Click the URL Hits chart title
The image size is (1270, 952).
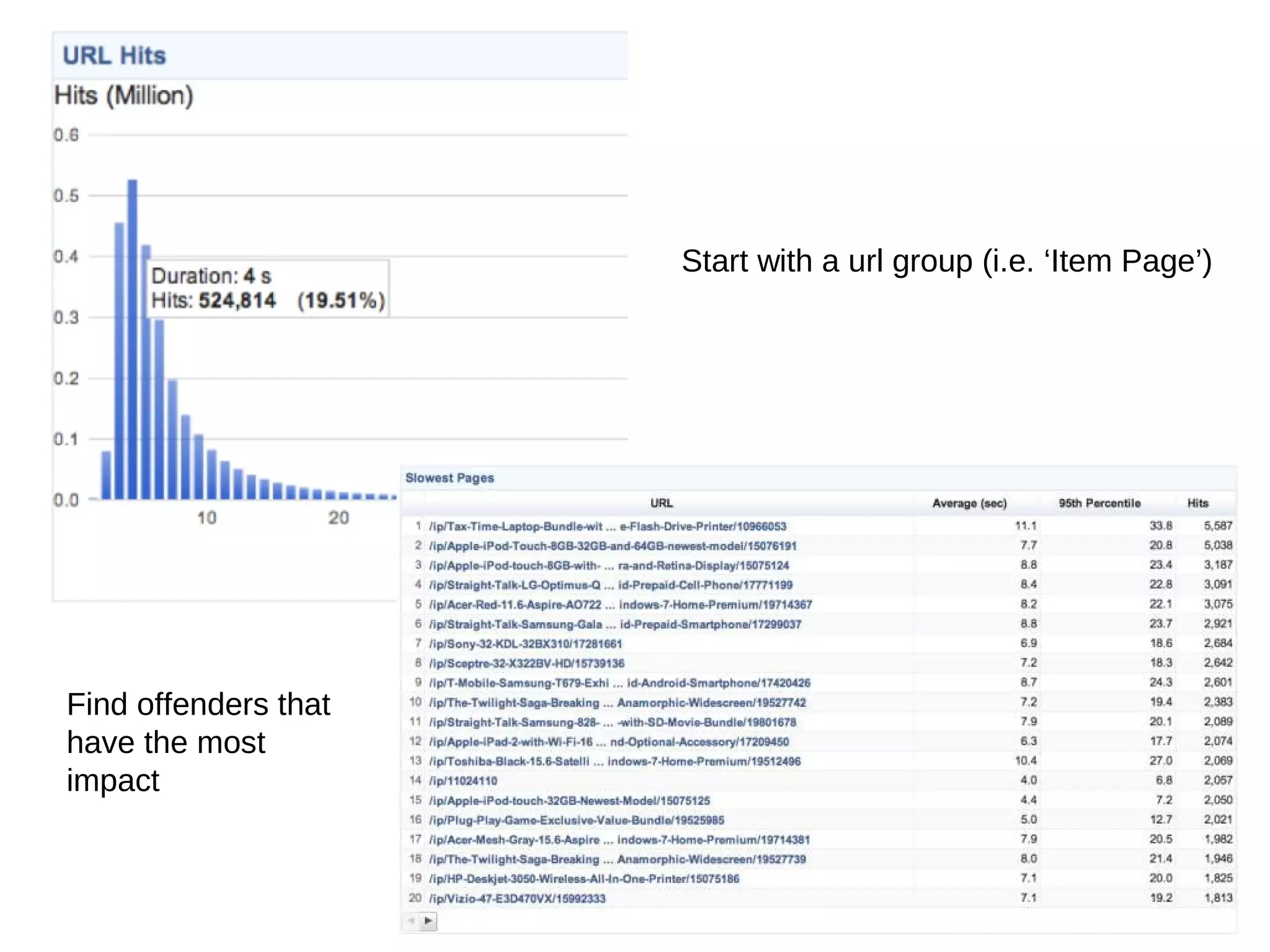[x=115, y=56]
